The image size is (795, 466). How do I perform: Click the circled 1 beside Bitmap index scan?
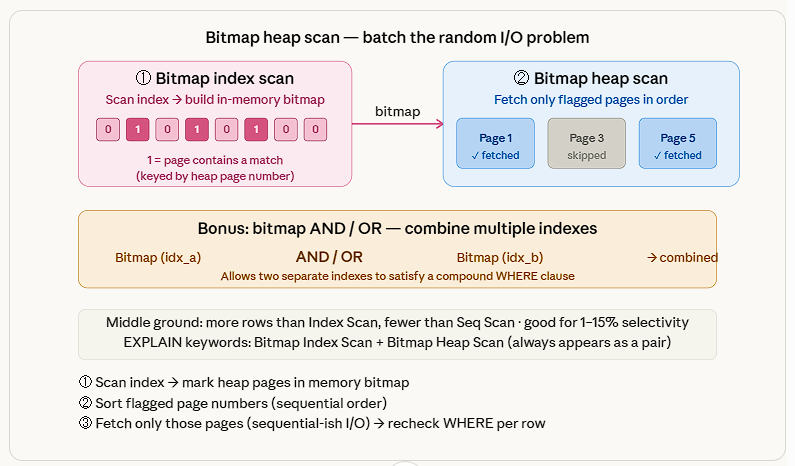point(146,78)
